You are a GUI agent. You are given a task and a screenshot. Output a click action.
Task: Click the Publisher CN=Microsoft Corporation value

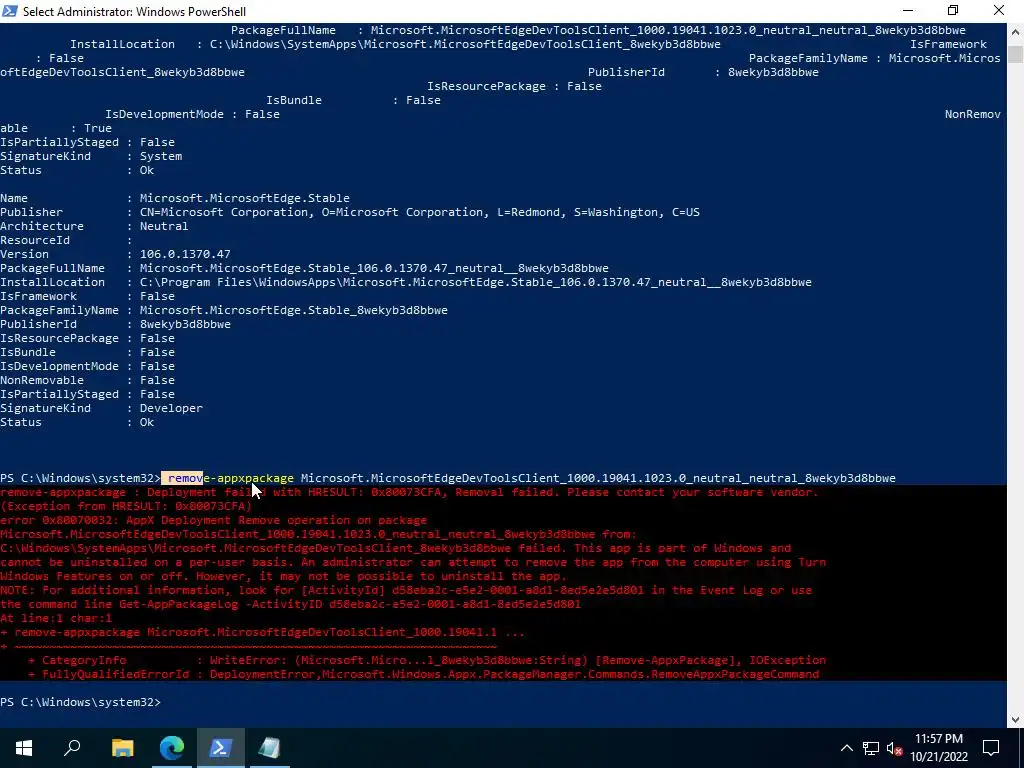(x=419, y=212)
